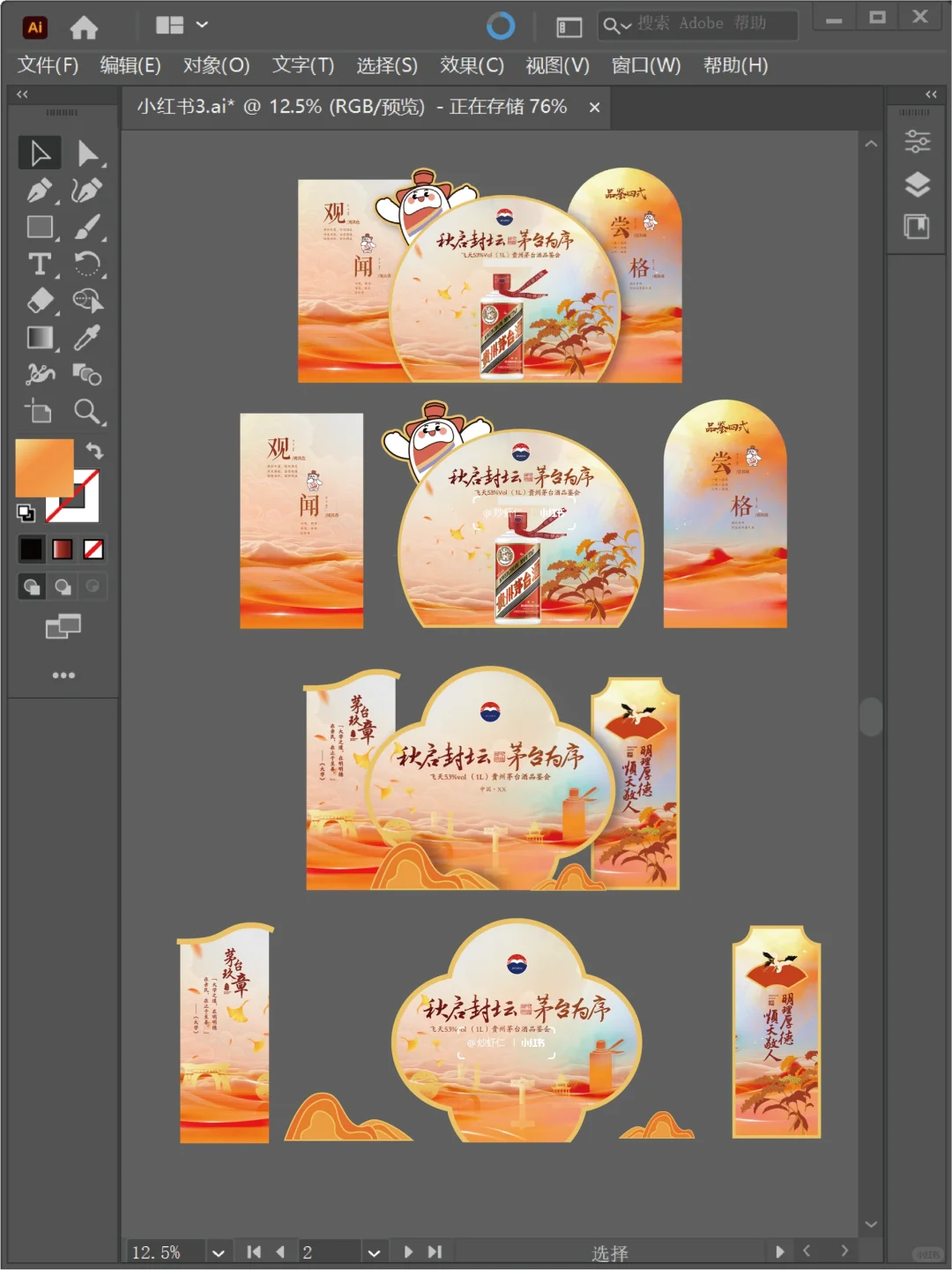This screenshot has width=952, height=1270.
Task: Open the Layers panel icon
Action: click(x=918, y=184)
